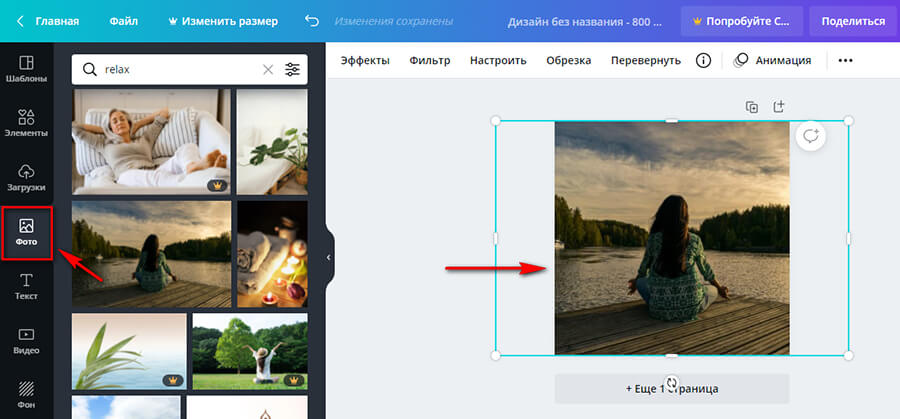Open the Фильтр filter options
Image resolution: width=900 pixels, height=419 pixels.
click(430, 60)
